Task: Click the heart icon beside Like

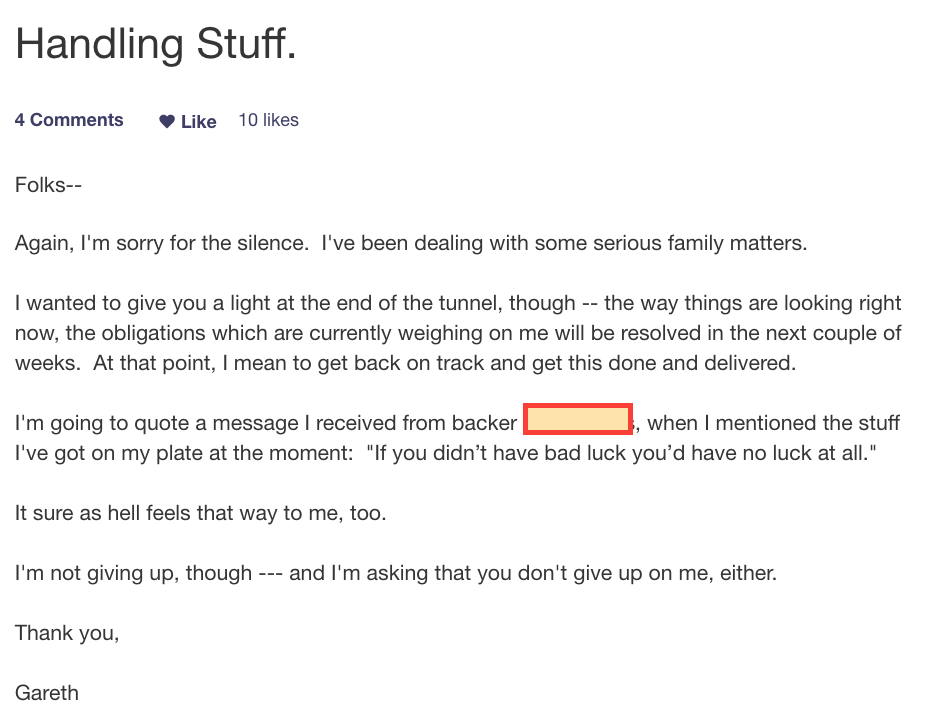Action: (166, 121)
